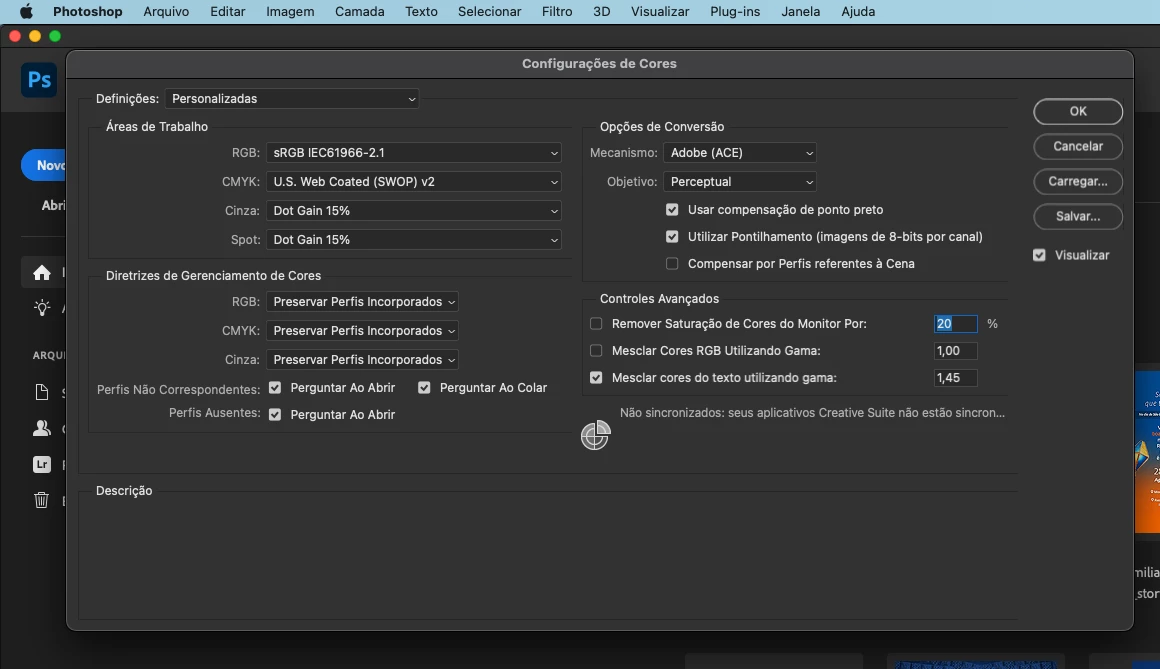Click the Cancelar button
Image resolution: width=1160 pixels, height=669 pixels.
1078,147
